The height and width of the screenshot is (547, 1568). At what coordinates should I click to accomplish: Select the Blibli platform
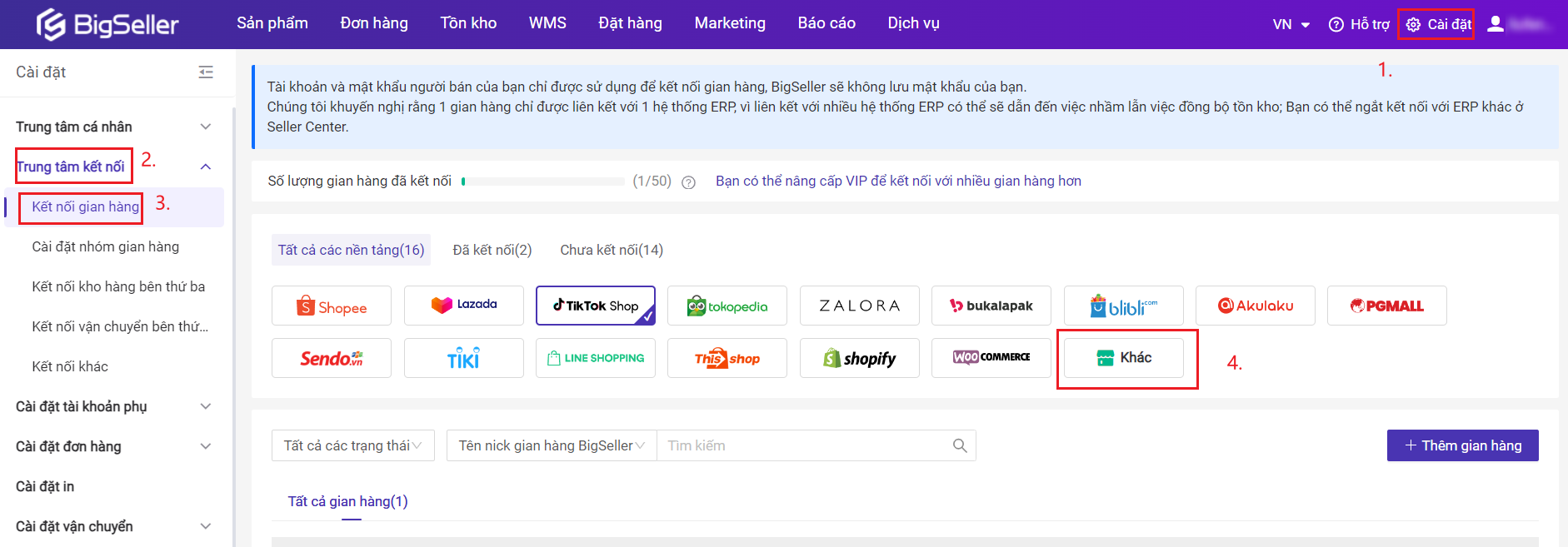[x=1124, y=306]
